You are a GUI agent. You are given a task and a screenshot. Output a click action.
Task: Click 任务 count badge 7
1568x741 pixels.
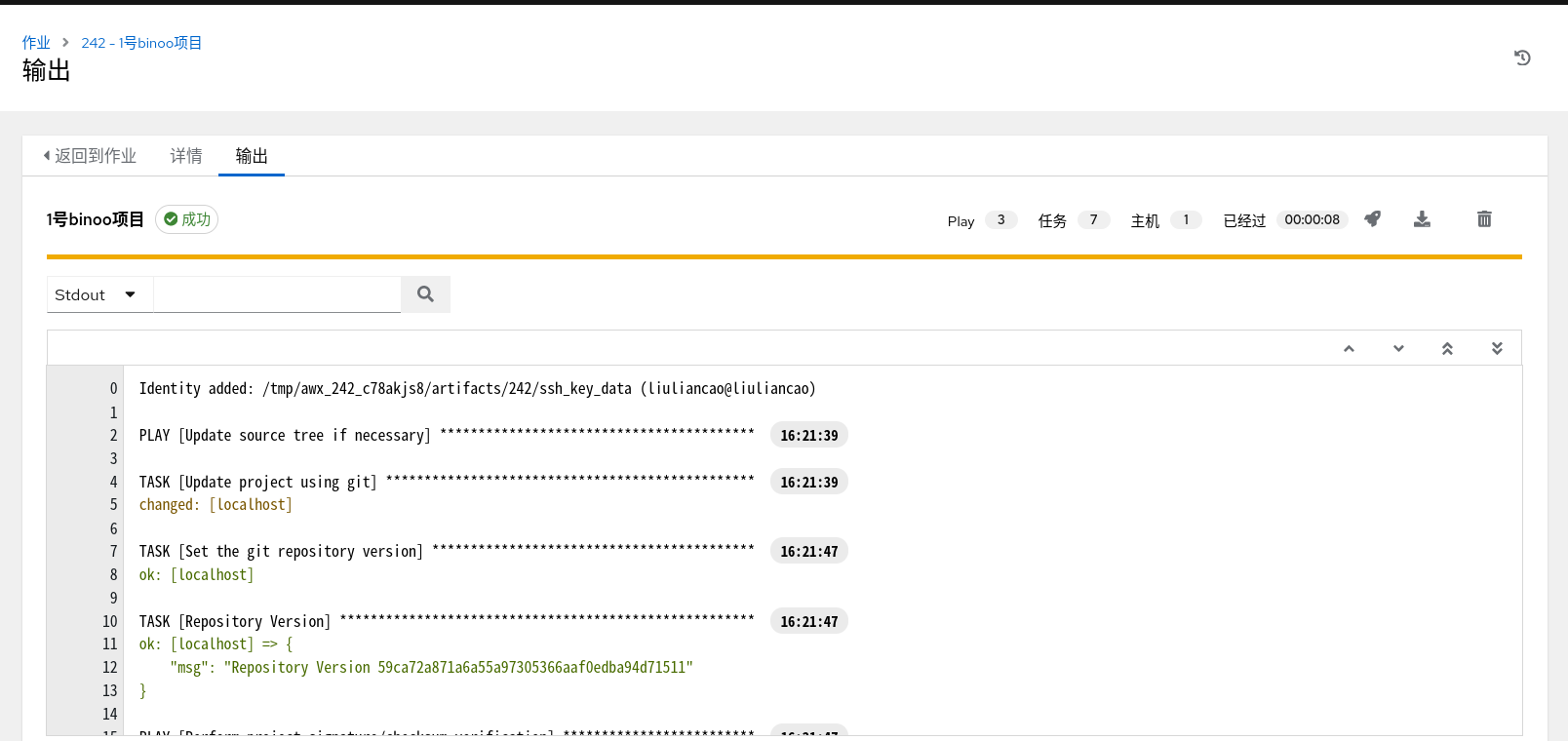[x=1094, y=220]
